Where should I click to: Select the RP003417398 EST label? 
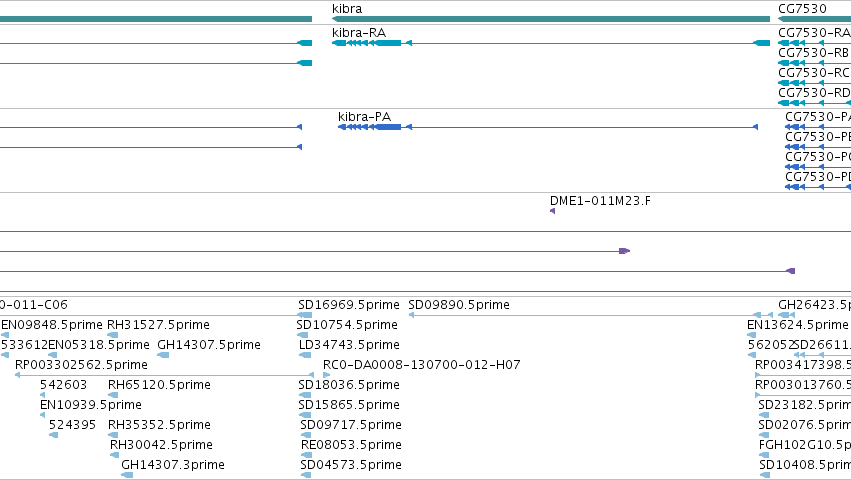(x=803, y=365)
